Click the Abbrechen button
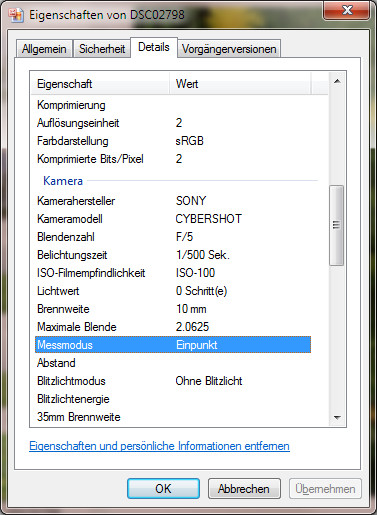Viewport: 377px width, 515px height. coord(244,489)
